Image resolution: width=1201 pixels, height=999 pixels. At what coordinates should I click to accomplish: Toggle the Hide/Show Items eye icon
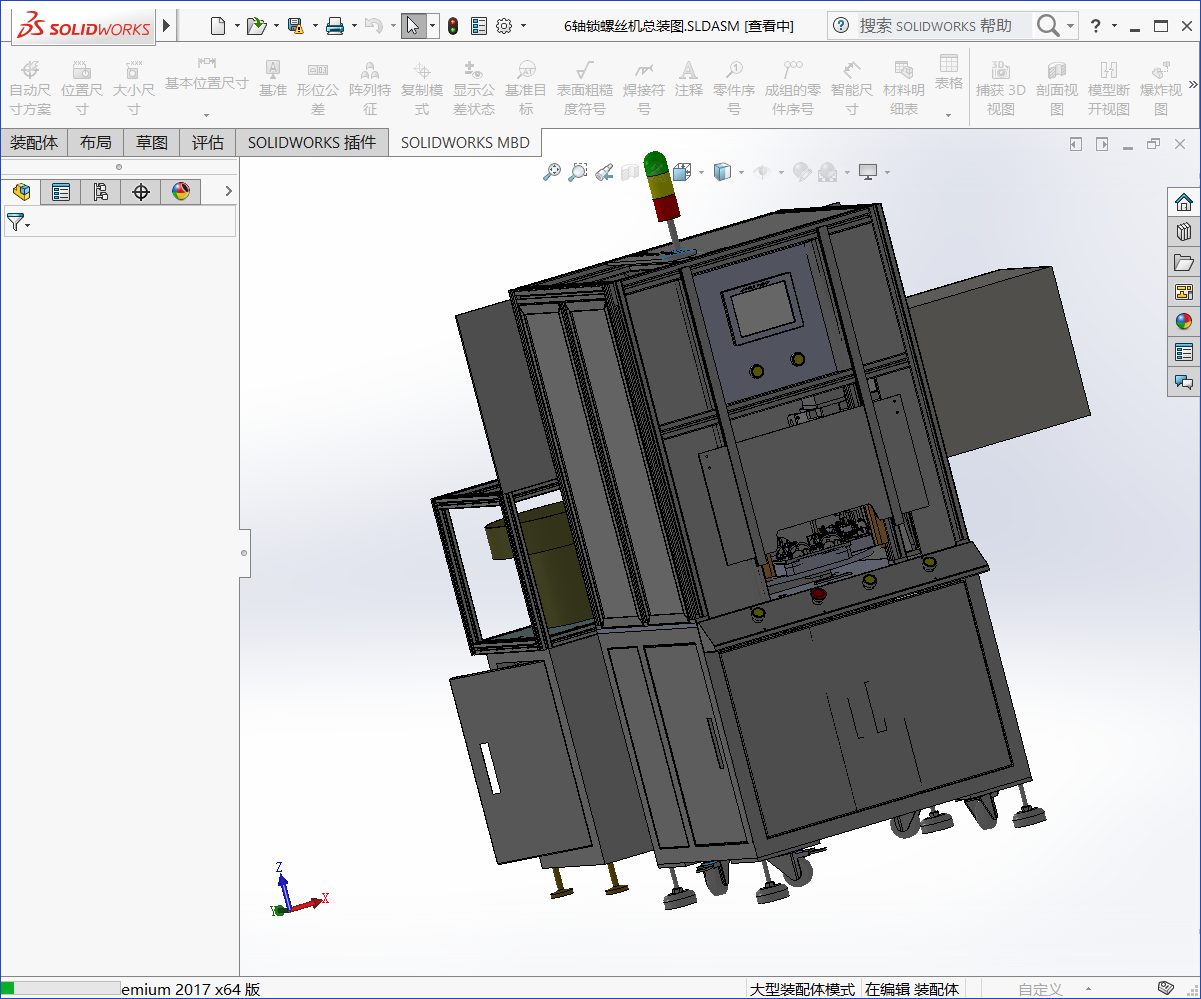click(762, 172)
